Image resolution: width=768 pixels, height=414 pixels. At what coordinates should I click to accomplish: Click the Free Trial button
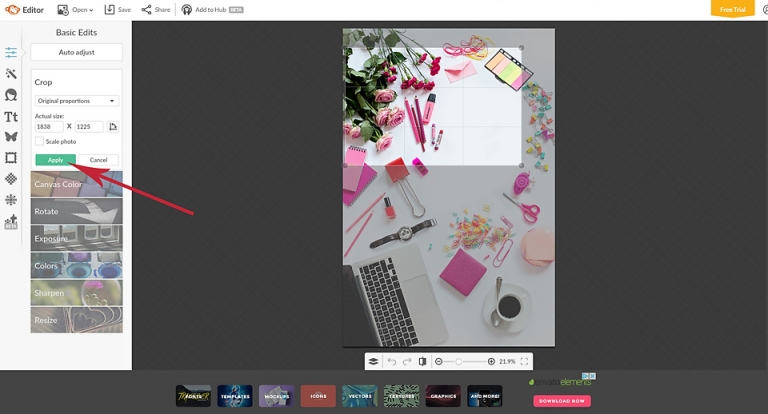[x=733, y=9]
